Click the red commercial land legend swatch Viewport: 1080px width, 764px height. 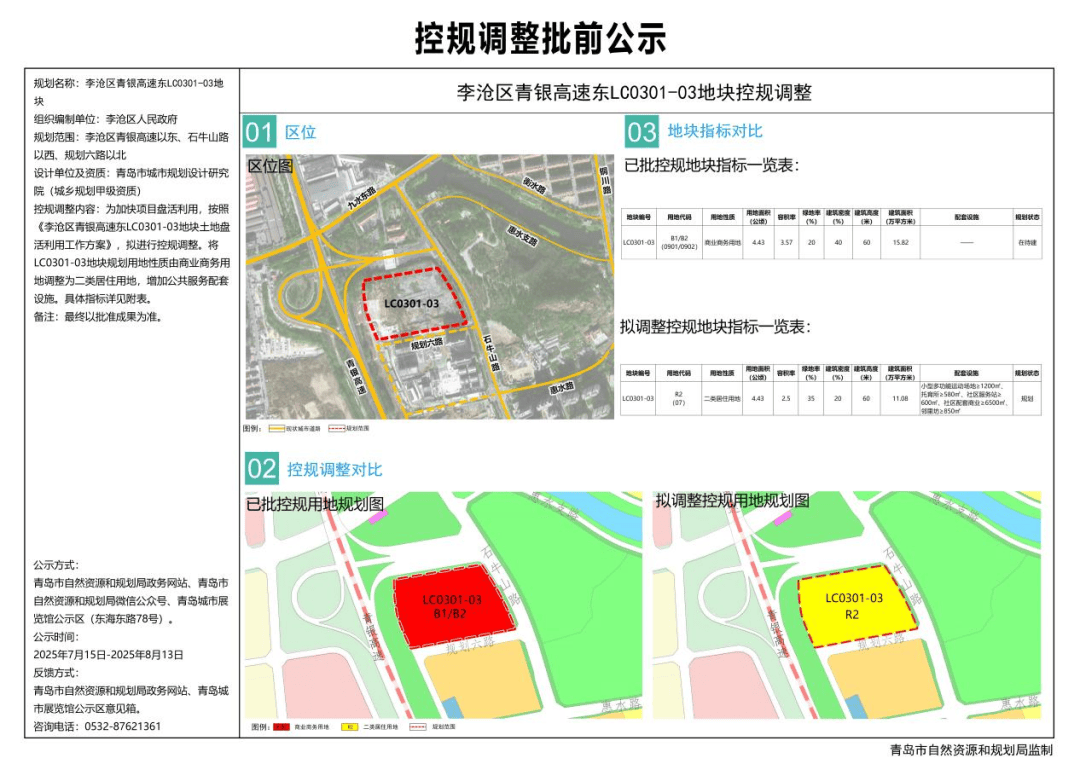[x=283, y=727]
